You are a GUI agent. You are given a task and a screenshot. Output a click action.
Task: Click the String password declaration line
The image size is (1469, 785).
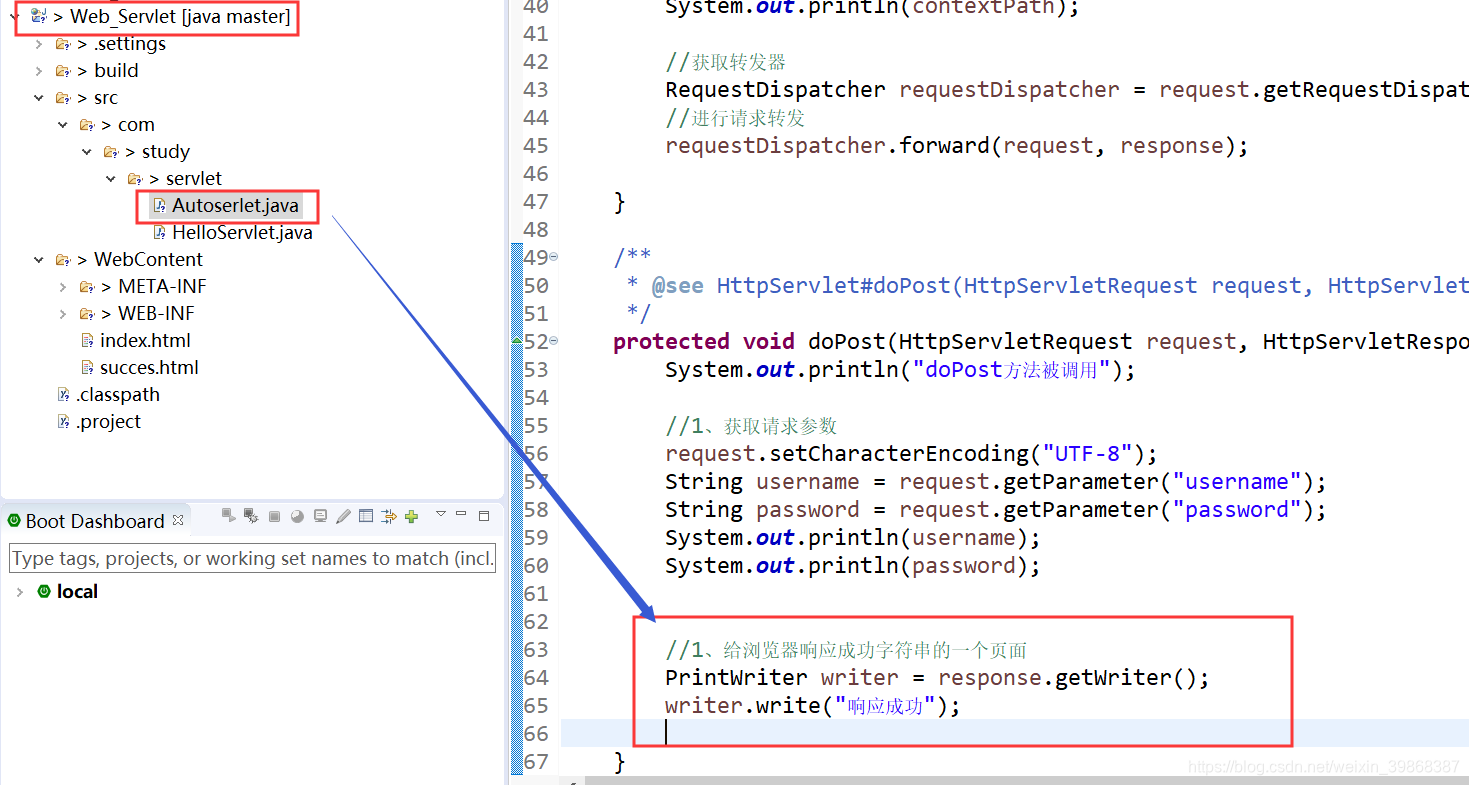coord(996,510)
